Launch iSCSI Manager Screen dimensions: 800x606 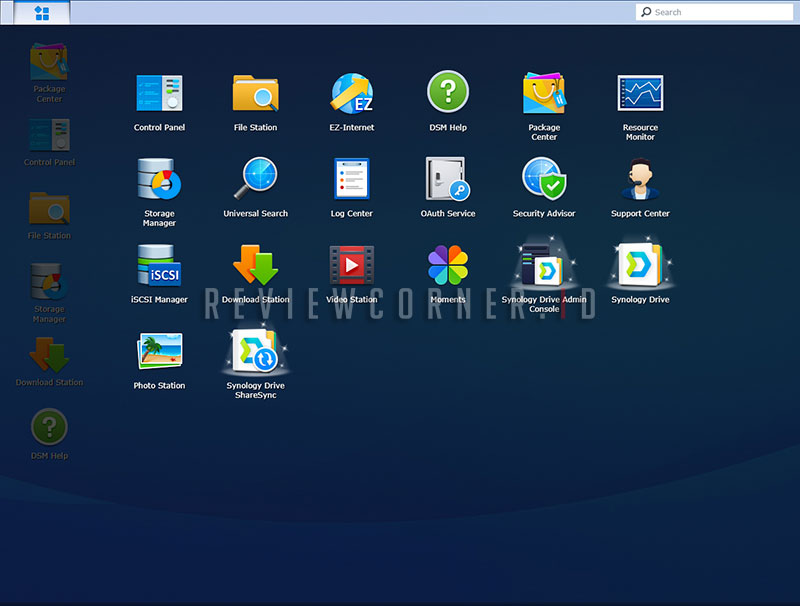point(158,265)
